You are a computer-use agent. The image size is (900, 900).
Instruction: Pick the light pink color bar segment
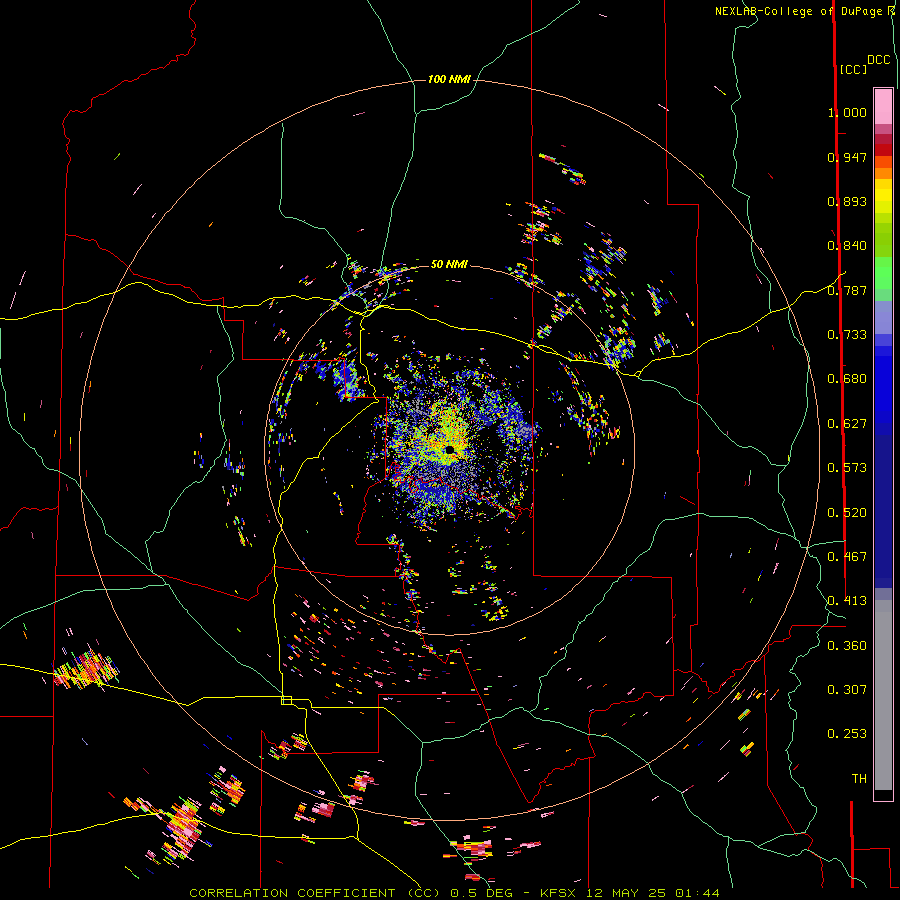coord(883,107)
